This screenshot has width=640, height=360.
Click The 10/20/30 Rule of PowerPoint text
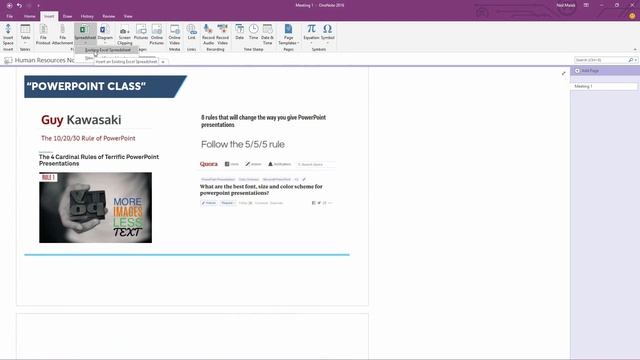tap(88, 138)
